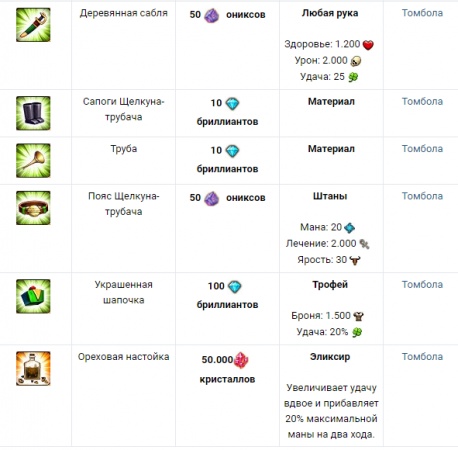
Task: Click the decorated hat item icon
Action: [33, 296]
